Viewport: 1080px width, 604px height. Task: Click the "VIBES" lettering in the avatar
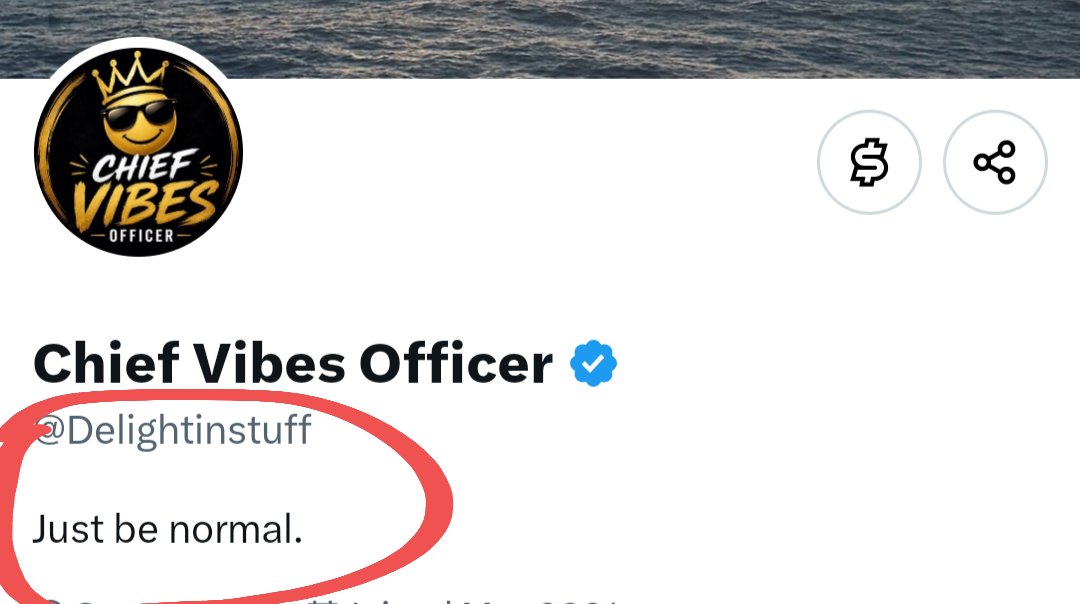tap(146, 205)
